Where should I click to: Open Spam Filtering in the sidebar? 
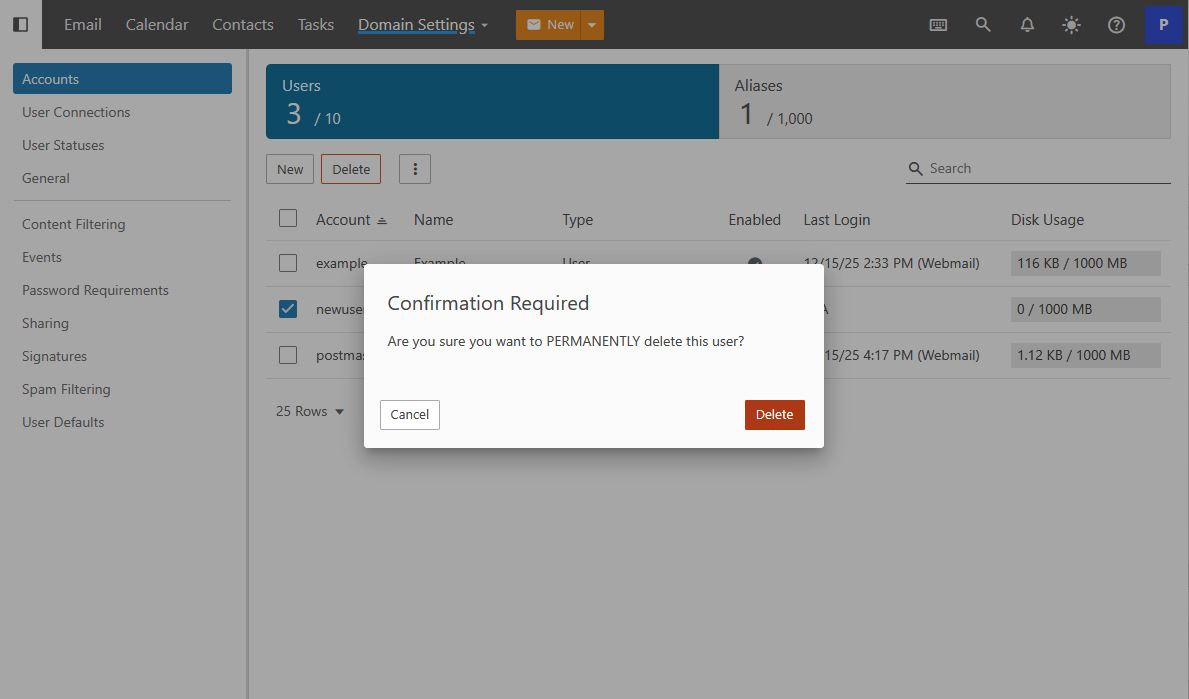66,389
